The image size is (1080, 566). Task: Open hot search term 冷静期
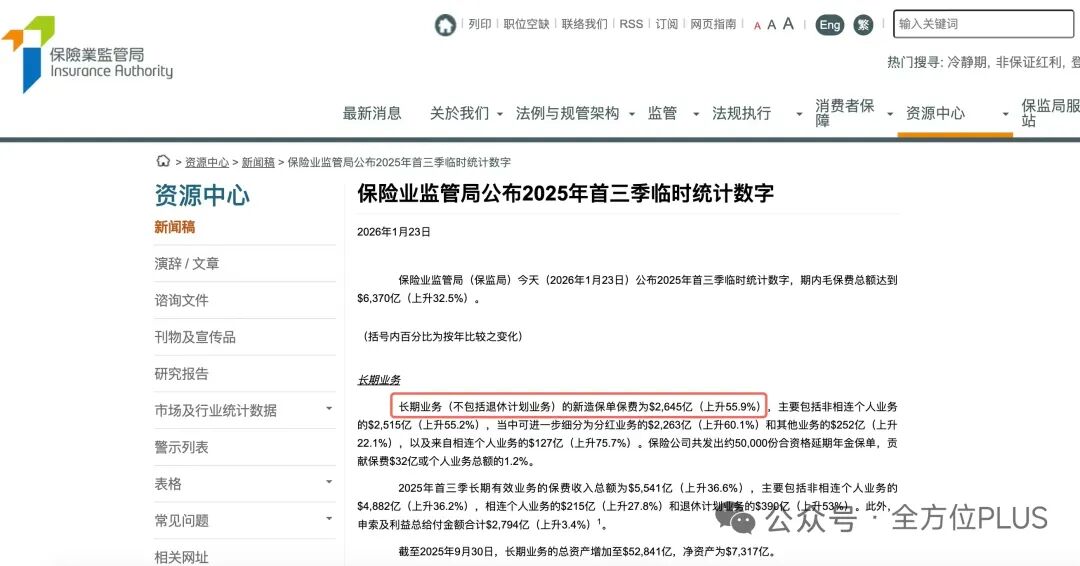pyautogui.click(x=967, y=62)
